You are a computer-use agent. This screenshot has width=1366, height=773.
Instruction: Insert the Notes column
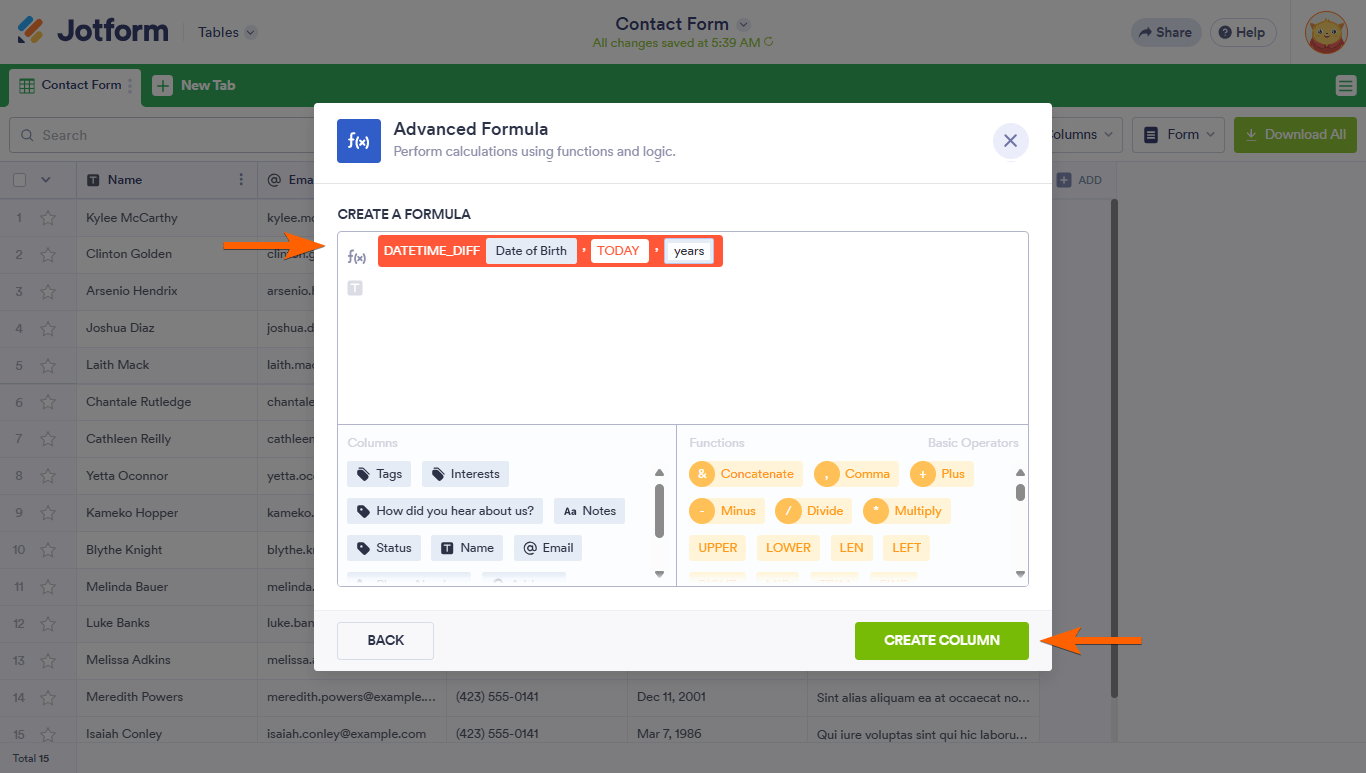pyautogui.click(x=589, y=511)
